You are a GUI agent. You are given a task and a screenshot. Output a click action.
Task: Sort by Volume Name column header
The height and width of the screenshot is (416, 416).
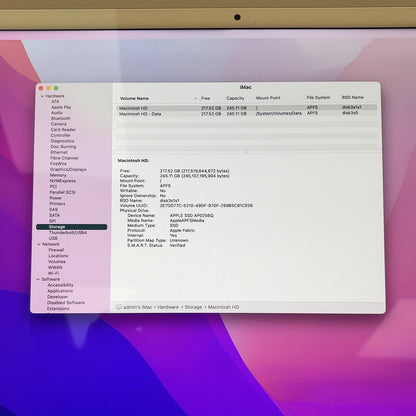[x=134, y=99]
